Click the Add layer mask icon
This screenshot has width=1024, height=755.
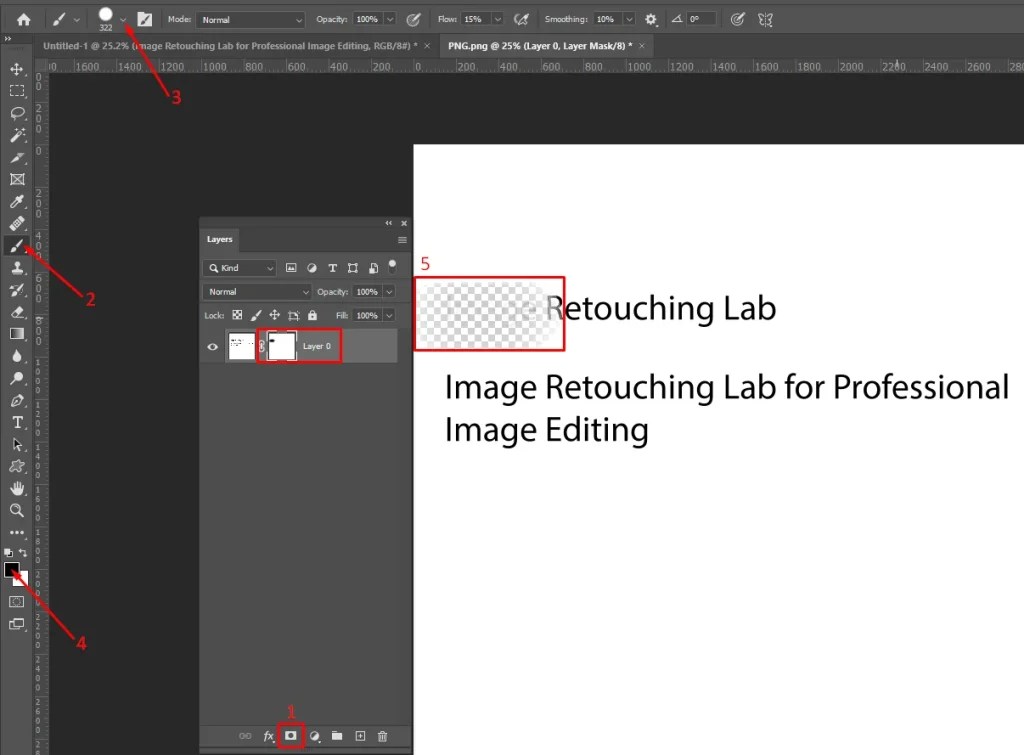click(291, 736)
